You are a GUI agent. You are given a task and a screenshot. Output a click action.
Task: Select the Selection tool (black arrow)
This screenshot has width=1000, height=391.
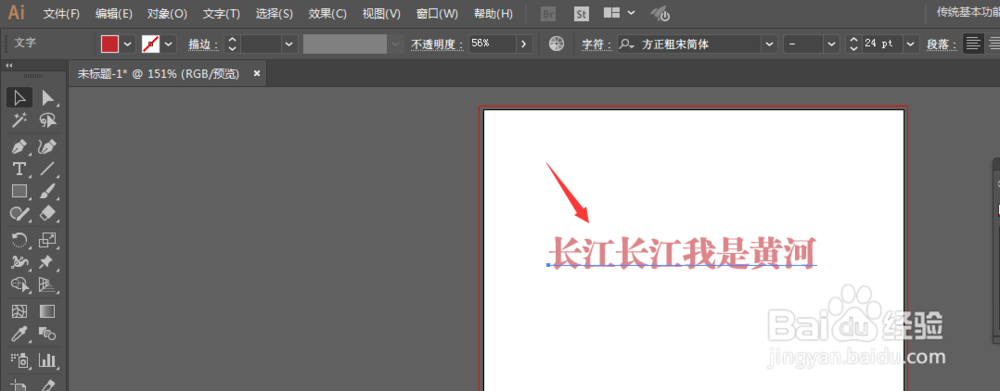pyautogui.click(x=20, y=98)
